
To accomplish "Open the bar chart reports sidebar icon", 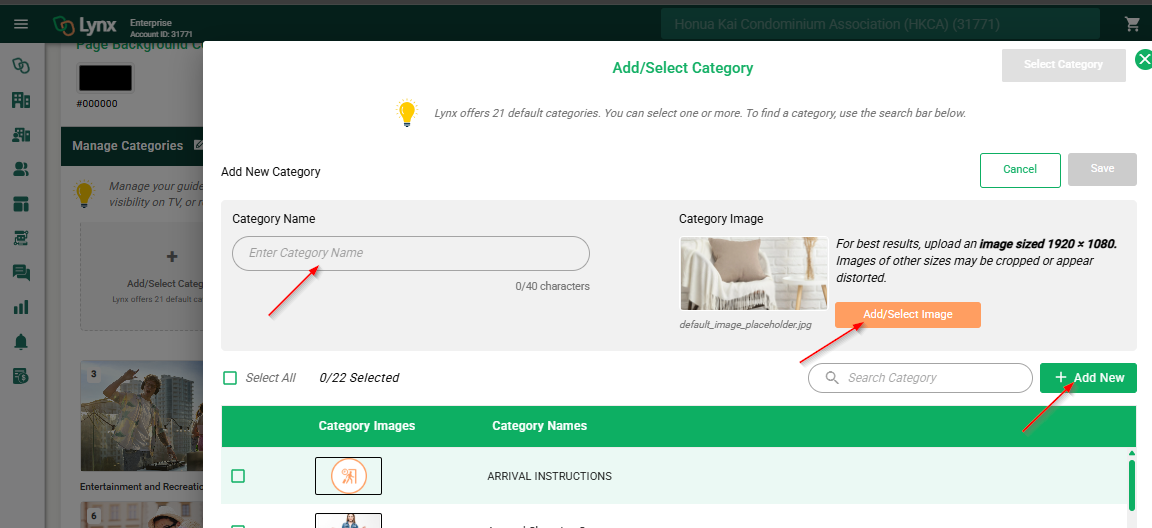I will 21,307.
